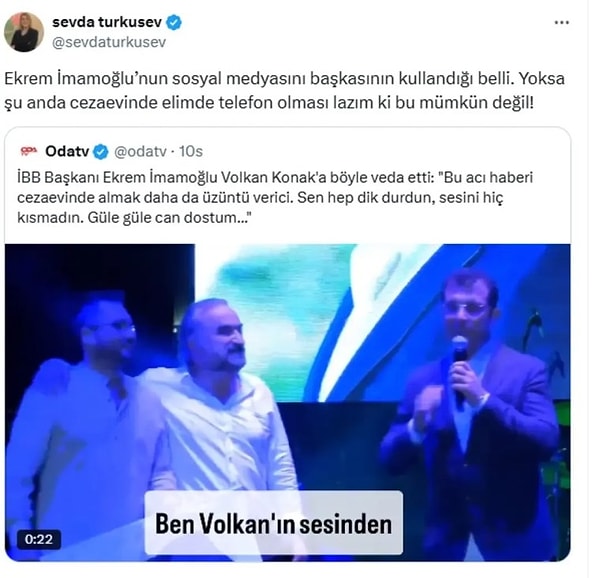
Task: Open sevda turkusev's profile picture
Action: click(x=24, y=32)
